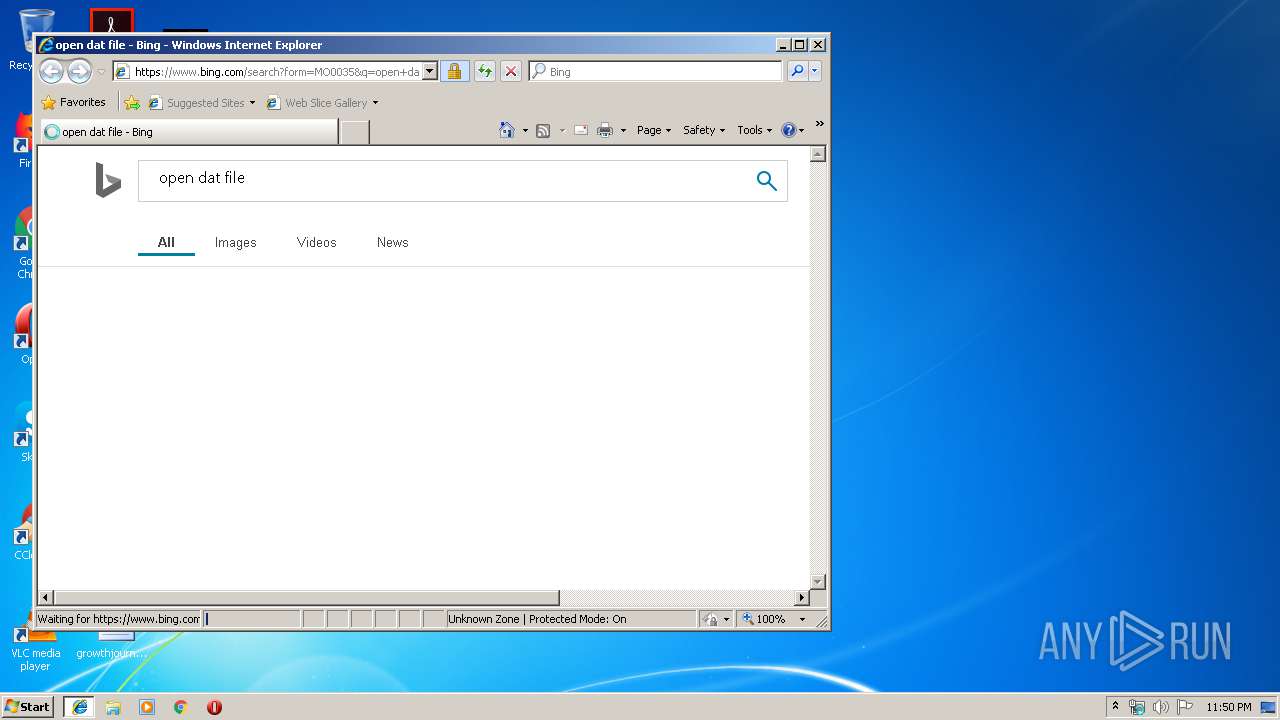Image resolution: width=1280 pixels, height=720 pixels.
Task: Open Opera from the taskbar
Action: 214,707
